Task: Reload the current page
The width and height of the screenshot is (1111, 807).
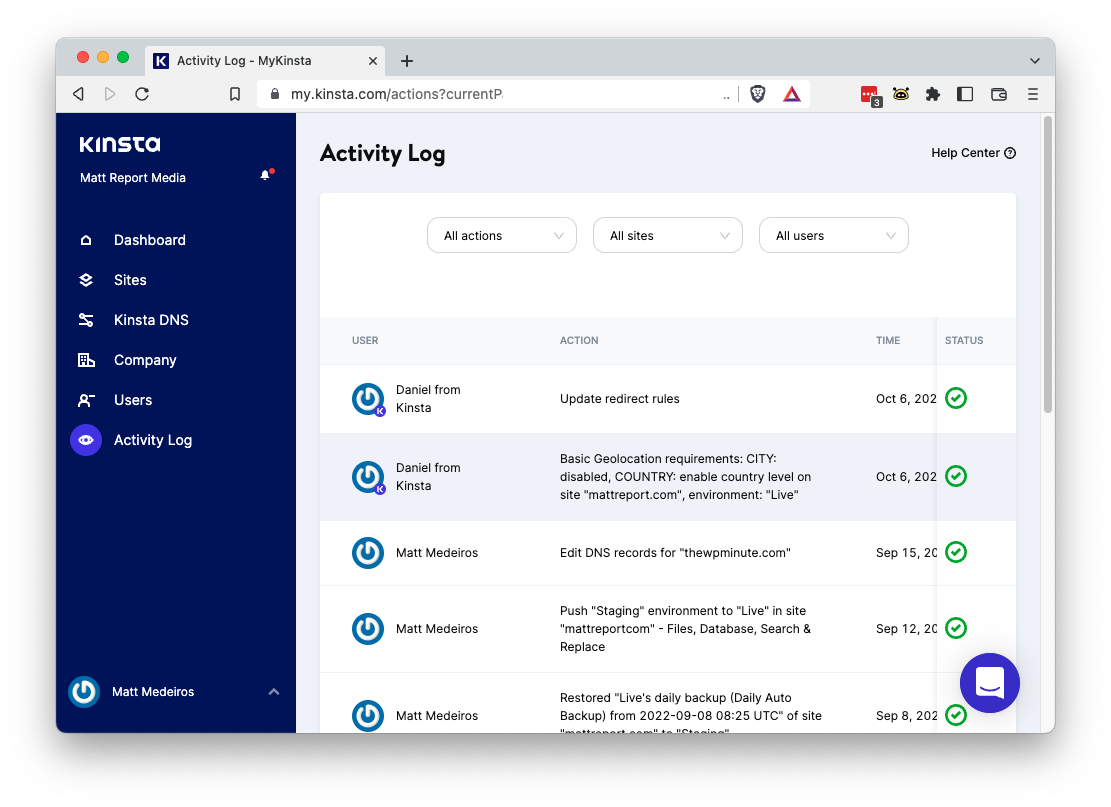Action: click(142, 94)
